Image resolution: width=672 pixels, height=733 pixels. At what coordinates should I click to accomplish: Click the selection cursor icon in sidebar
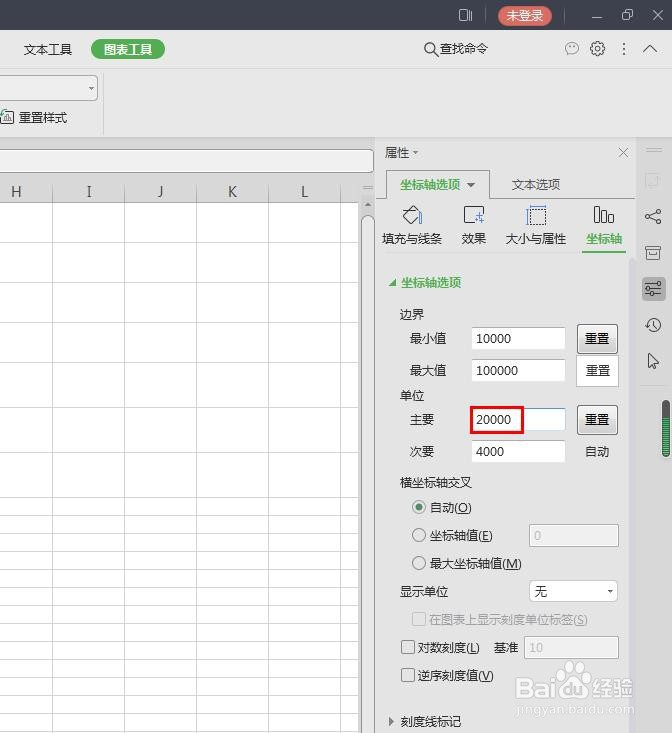point(653,361)
